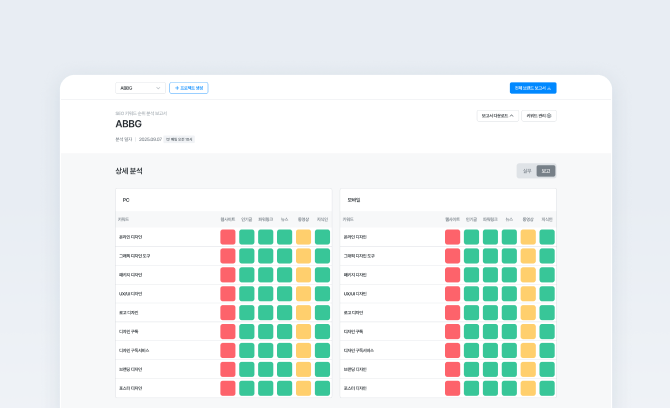Screen dimensions: 670x408
Task: Click the 상세 분석 section heading
Action: click(x=129, y=171)
